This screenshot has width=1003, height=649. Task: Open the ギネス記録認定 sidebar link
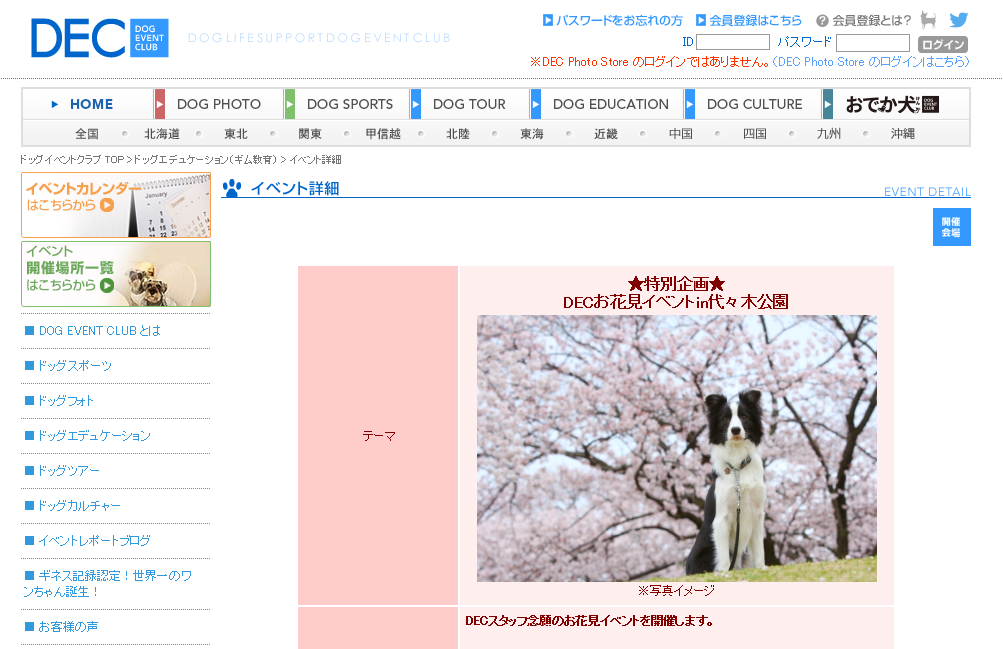107,584
